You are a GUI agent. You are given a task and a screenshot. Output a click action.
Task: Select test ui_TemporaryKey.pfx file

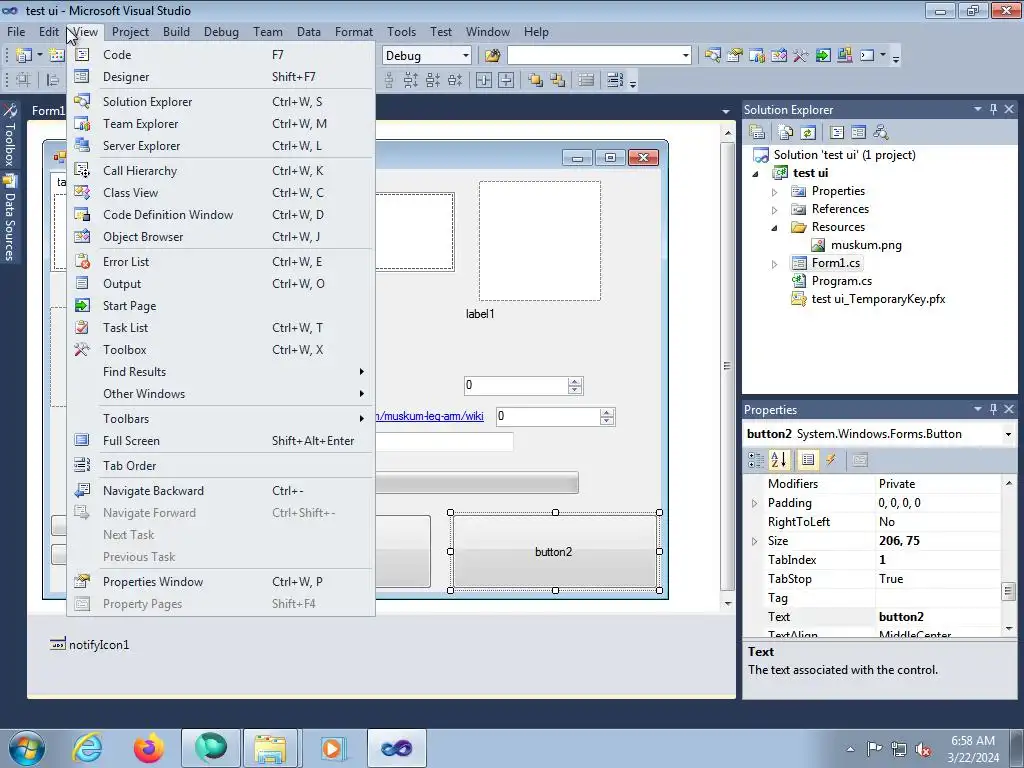(x=878, y=299)
